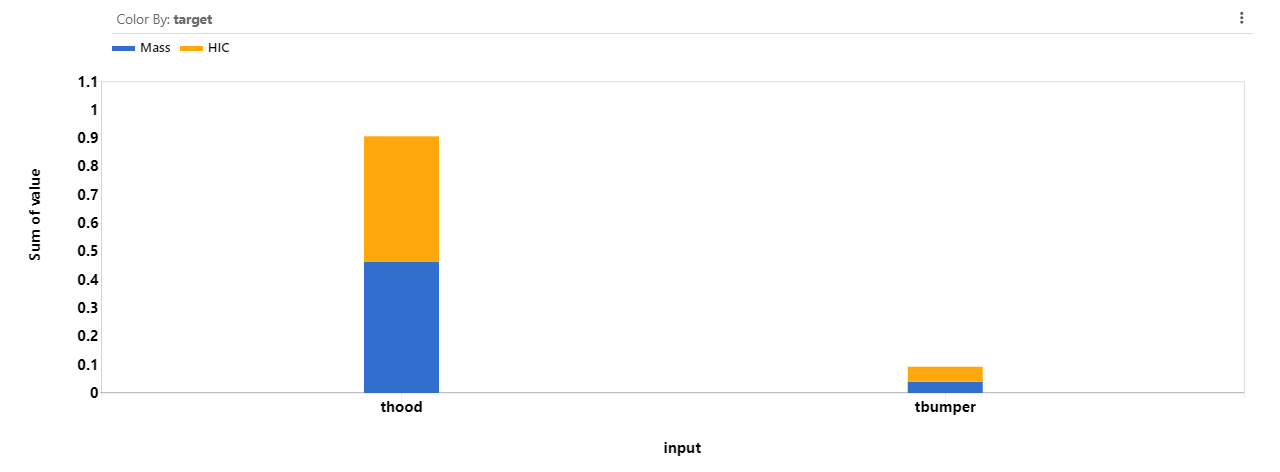Image resolution: width=1280 pixels, height=472 pixels.
Task: Click the 1 y-axis tick label
Action: [94, 109]
